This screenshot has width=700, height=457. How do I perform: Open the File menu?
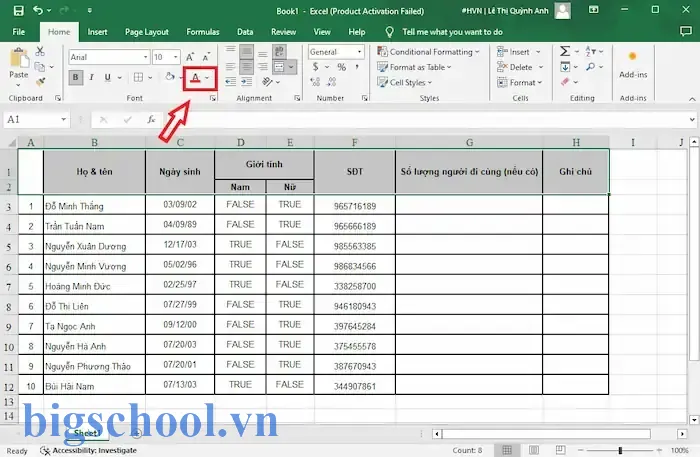[x=19, y=32]
